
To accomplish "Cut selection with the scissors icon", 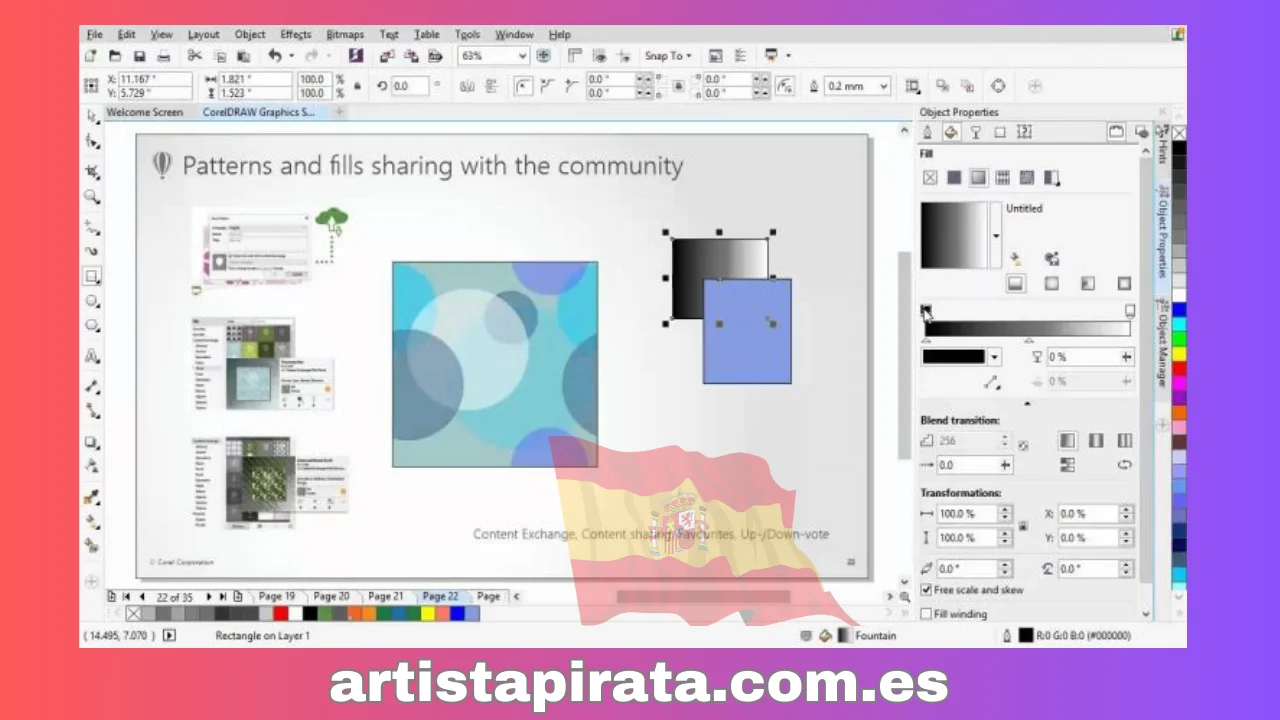I will (195, 56).
